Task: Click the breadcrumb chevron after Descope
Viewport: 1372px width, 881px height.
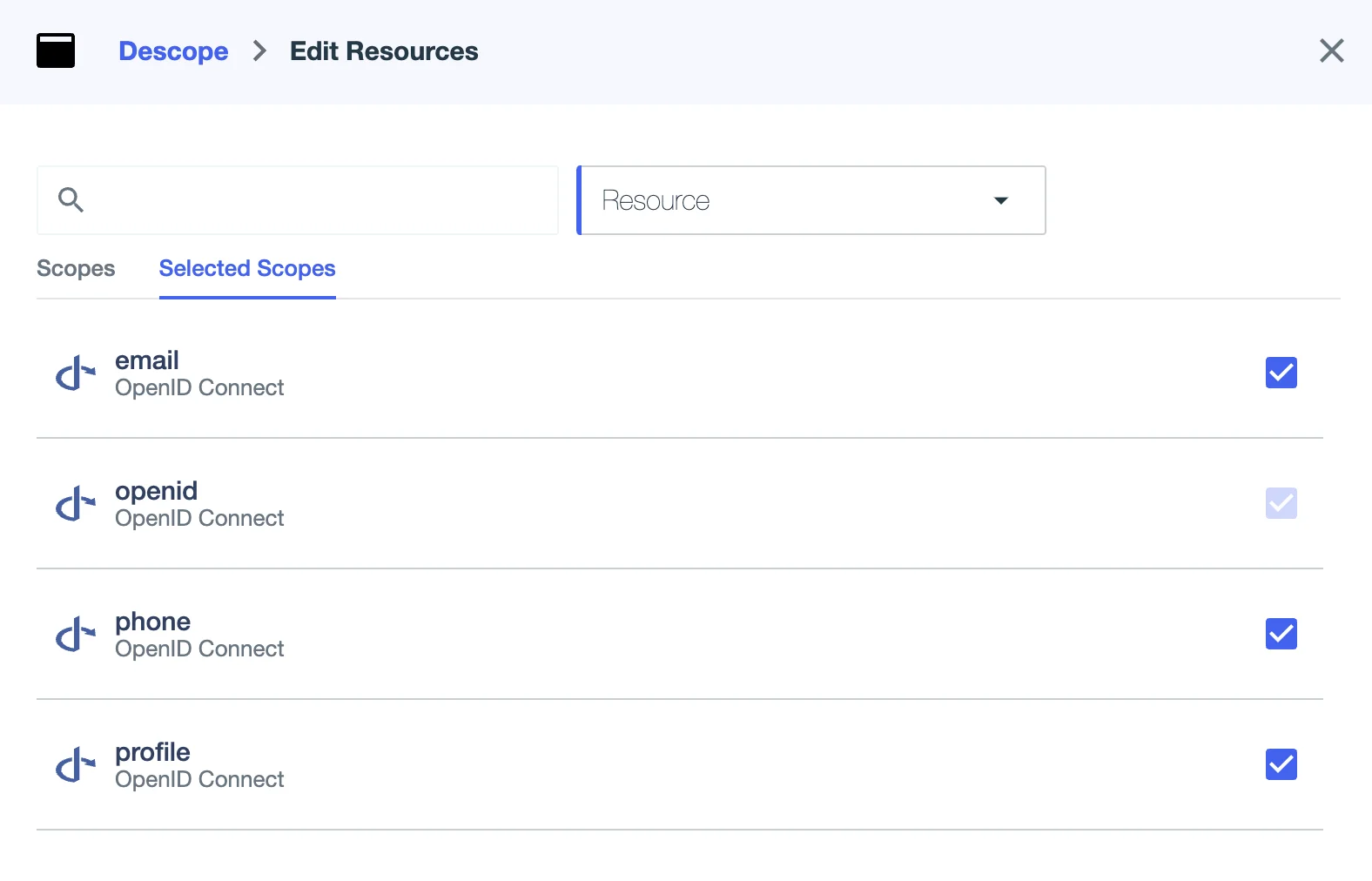Action: point(259,51)
